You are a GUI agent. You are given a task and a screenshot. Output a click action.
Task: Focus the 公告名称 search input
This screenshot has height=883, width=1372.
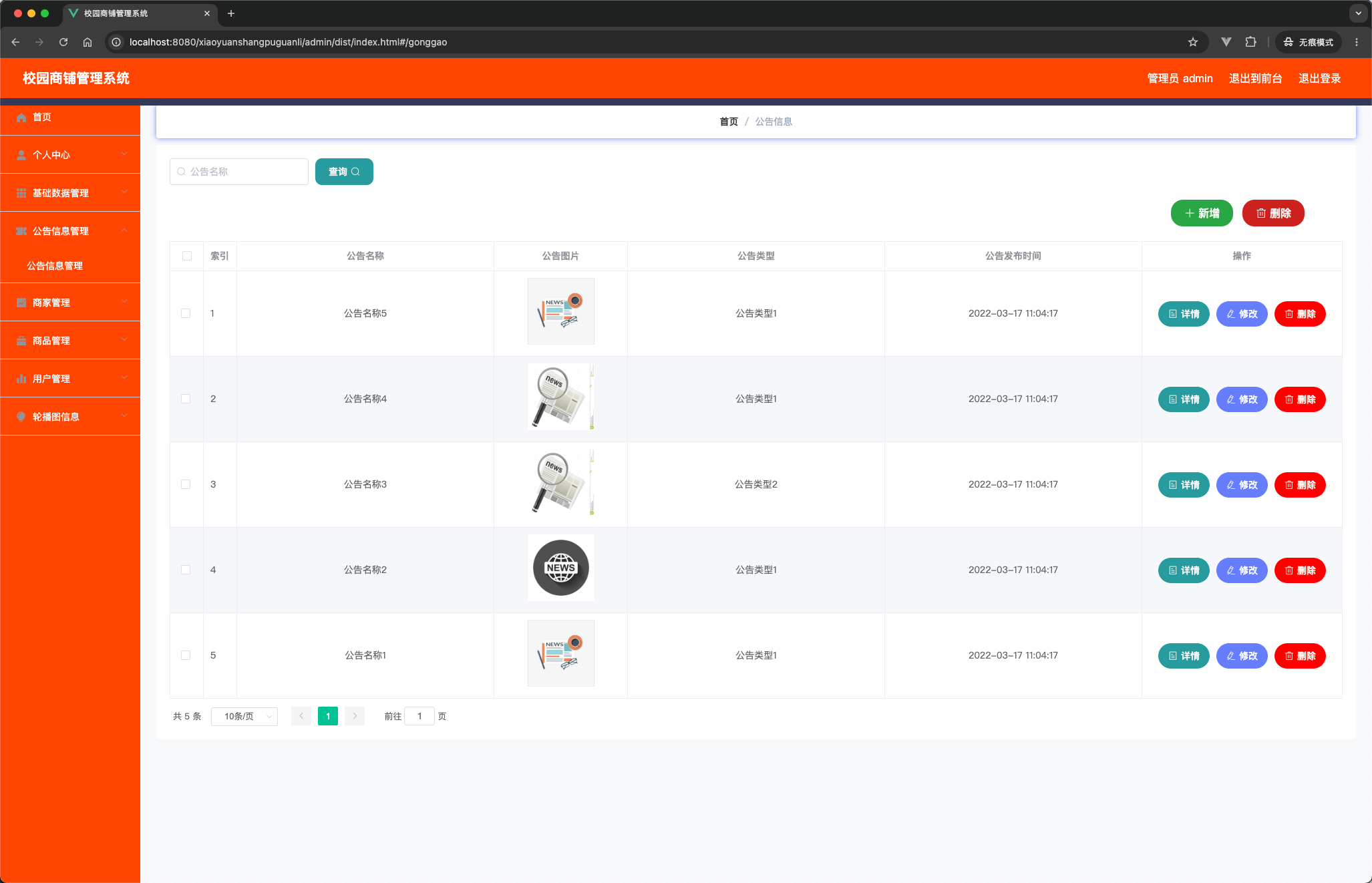coord(239,172)
